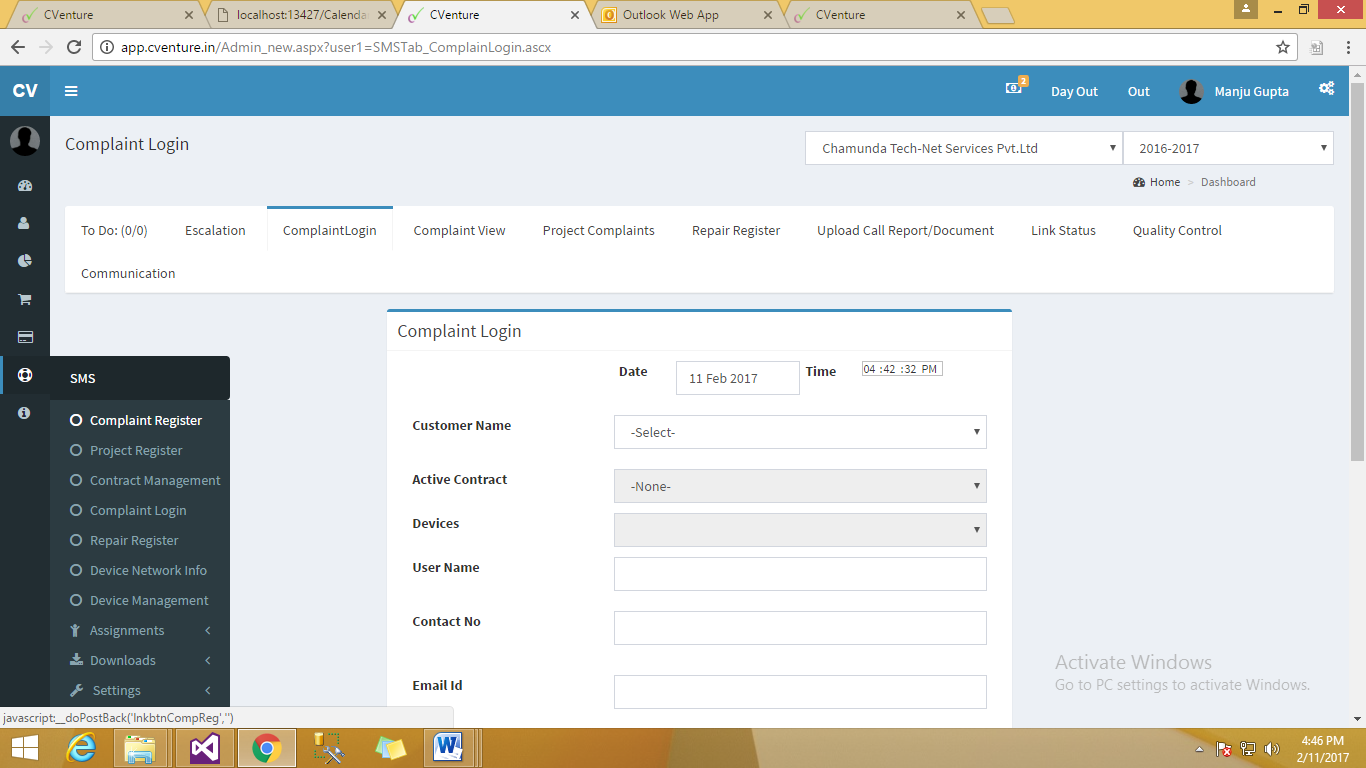The width and height of the screenshot is (1366, 768).
Task: Open the notifications icon with badge 2
Action: (x=1015, y=89)
